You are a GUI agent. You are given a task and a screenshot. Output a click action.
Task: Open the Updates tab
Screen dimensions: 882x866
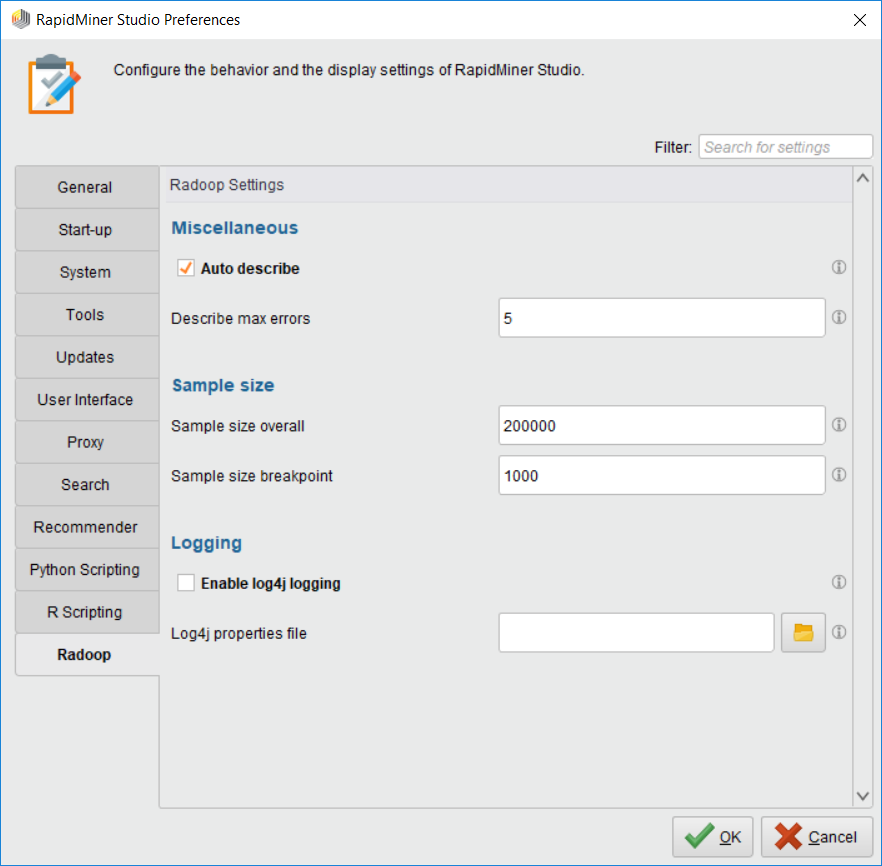tap(87, 357)
